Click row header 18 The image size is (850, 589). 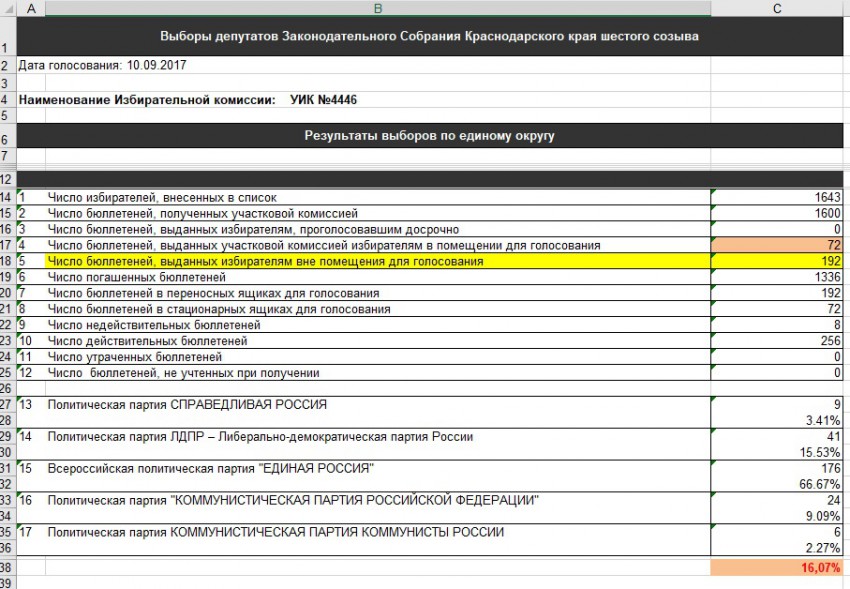pos(8,261)
